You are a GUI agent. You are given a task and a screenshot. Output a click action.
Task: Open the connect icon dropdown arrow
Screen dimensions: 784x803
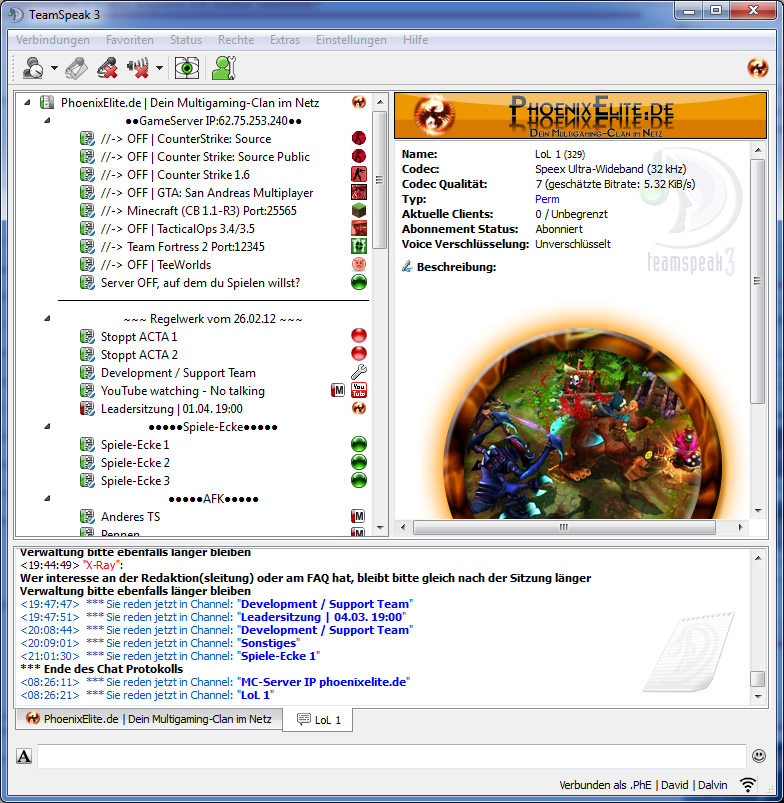pyautogui.click(x=54, y=68)
